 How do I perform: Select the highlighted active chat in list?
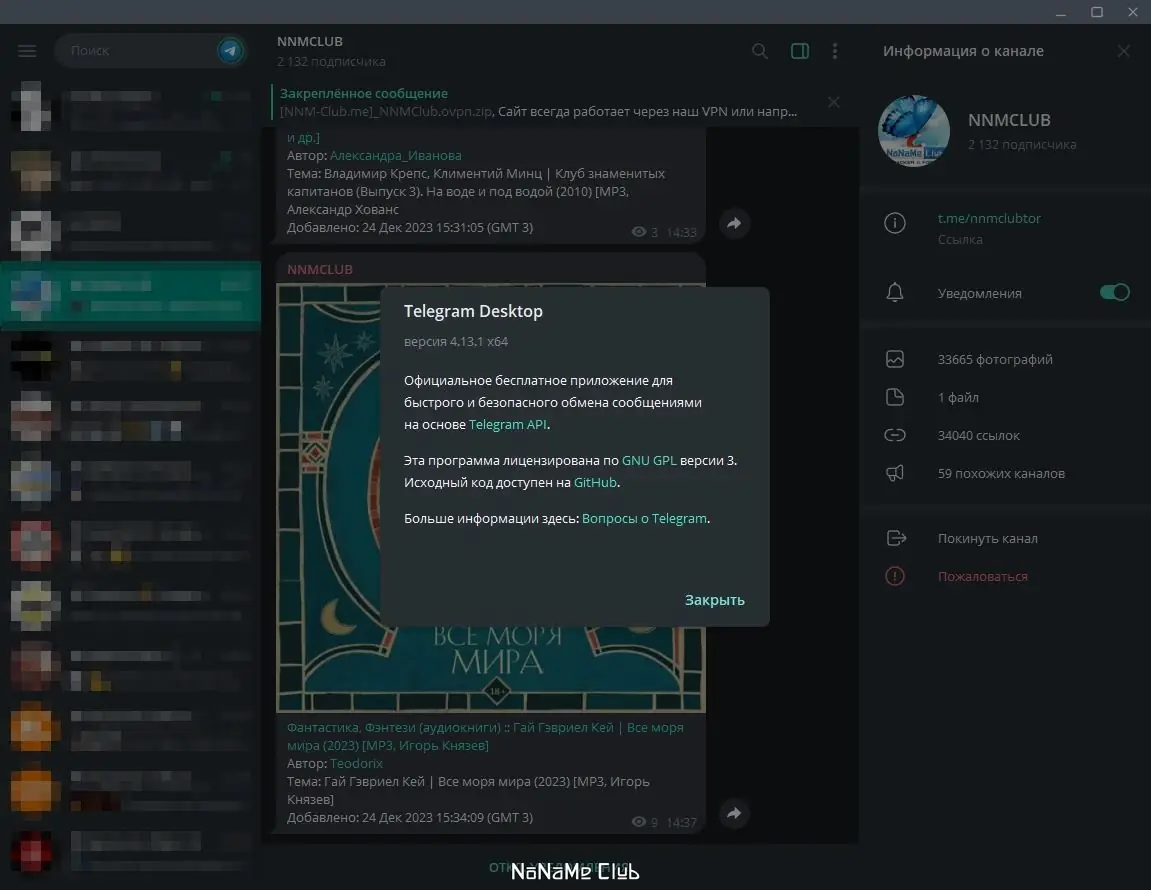coord(131,294)
